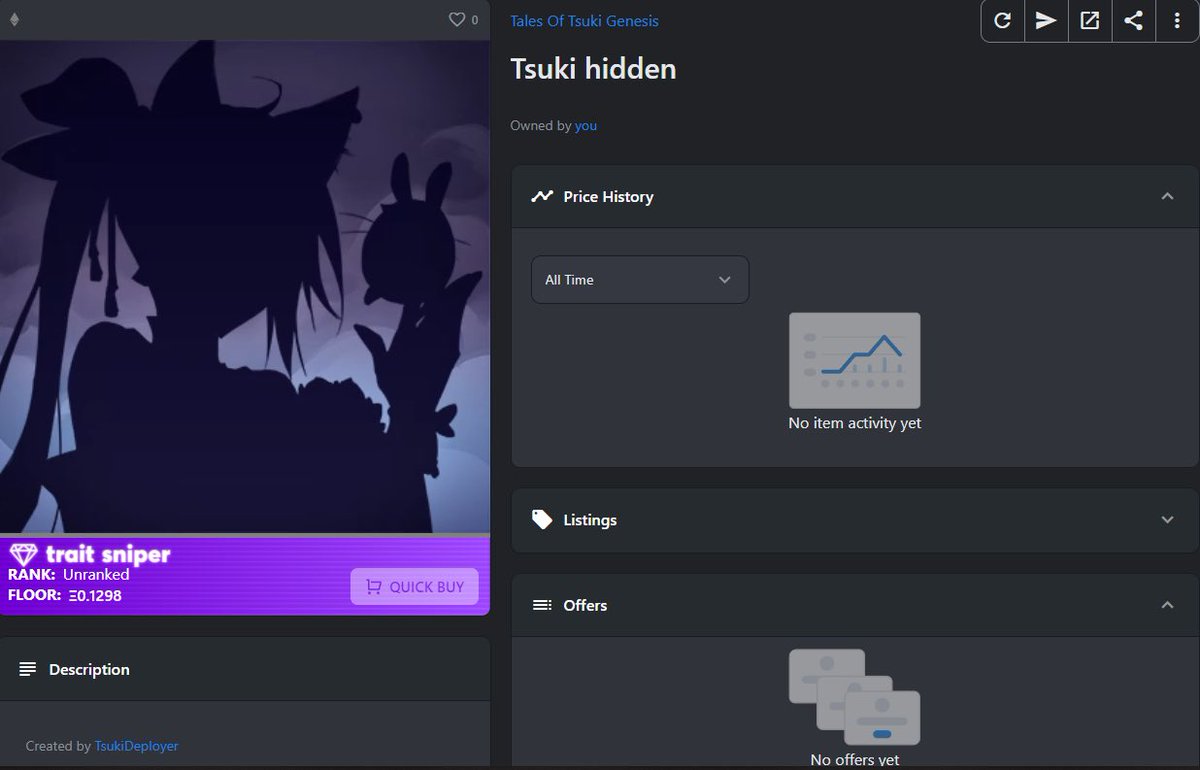The width and height of the screenshot is (1200, 770).
Task: Click the Offers list icon
Action: [542, 605]
